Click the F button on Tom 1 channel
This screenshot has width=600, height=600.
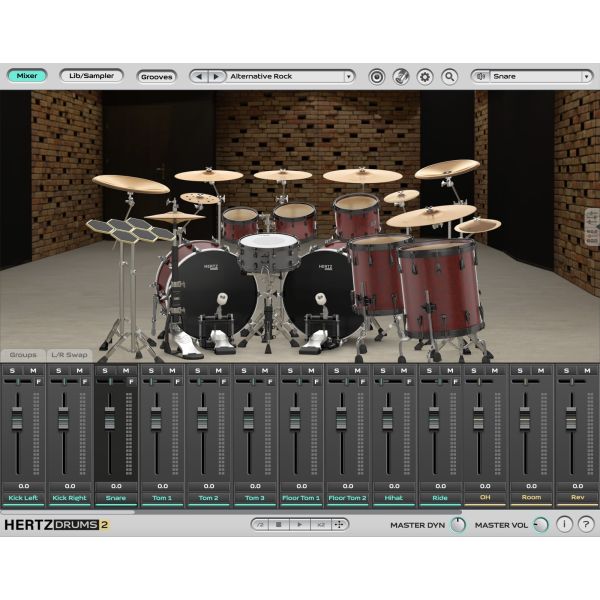[177, 382]
